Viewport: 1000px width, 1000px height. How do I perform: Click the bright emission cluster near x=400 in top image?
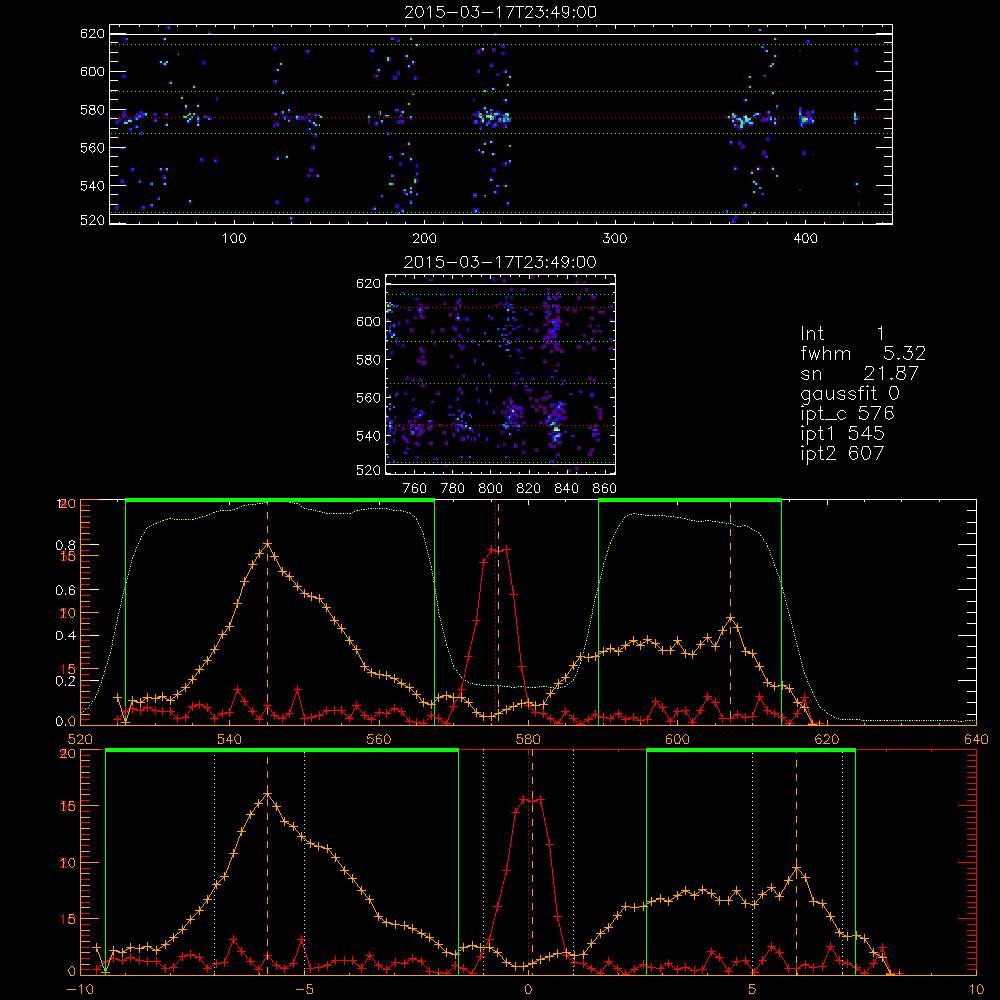click(x=806, y=118)
